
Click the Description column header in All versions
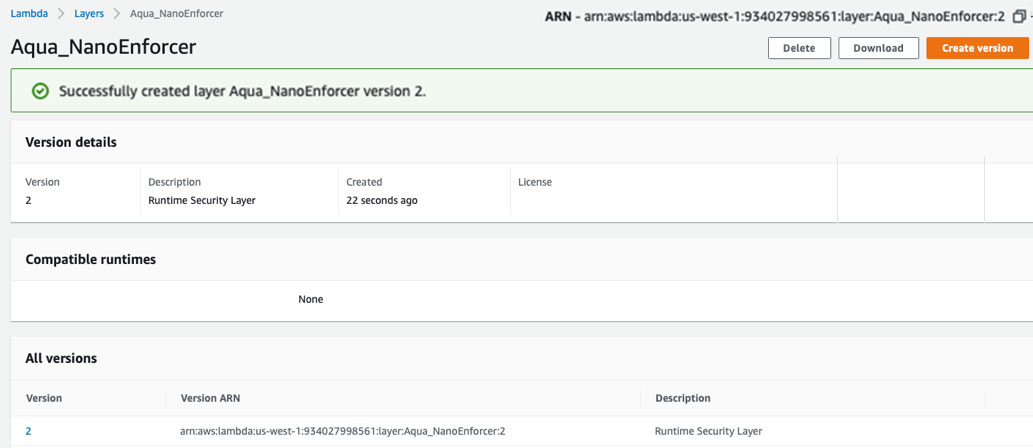(683, 399)
